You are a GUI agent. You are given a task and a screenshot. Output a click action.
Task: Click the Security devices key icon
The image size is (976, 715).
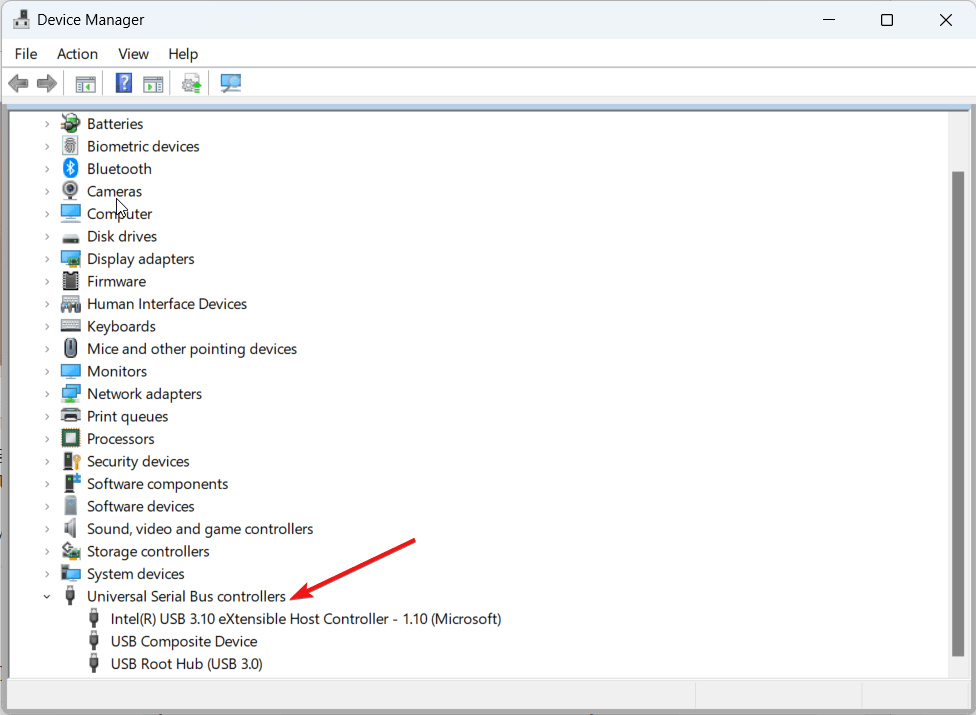(71, 461)
